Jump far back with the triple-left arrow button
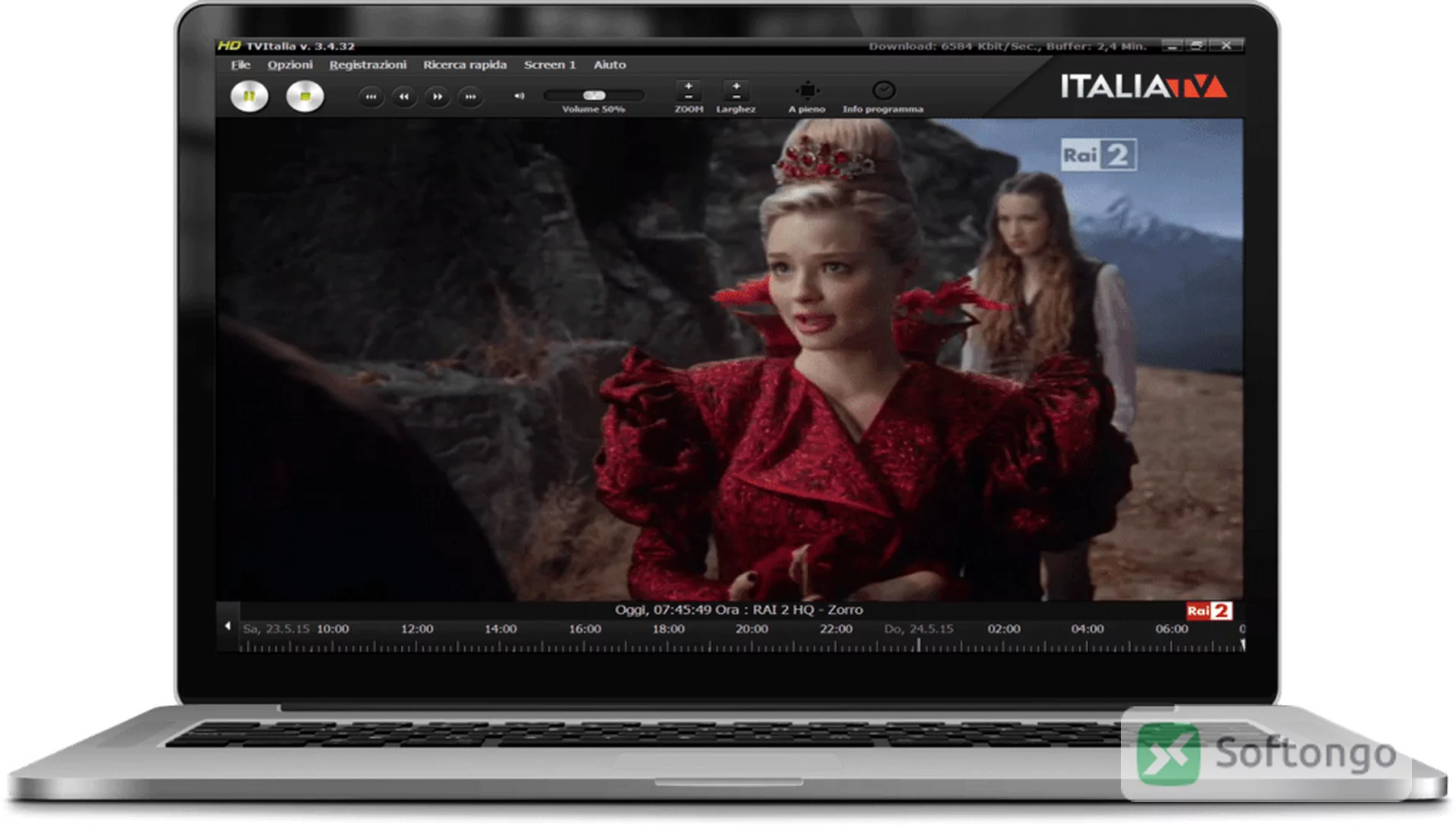 click(x=371, y=96)
